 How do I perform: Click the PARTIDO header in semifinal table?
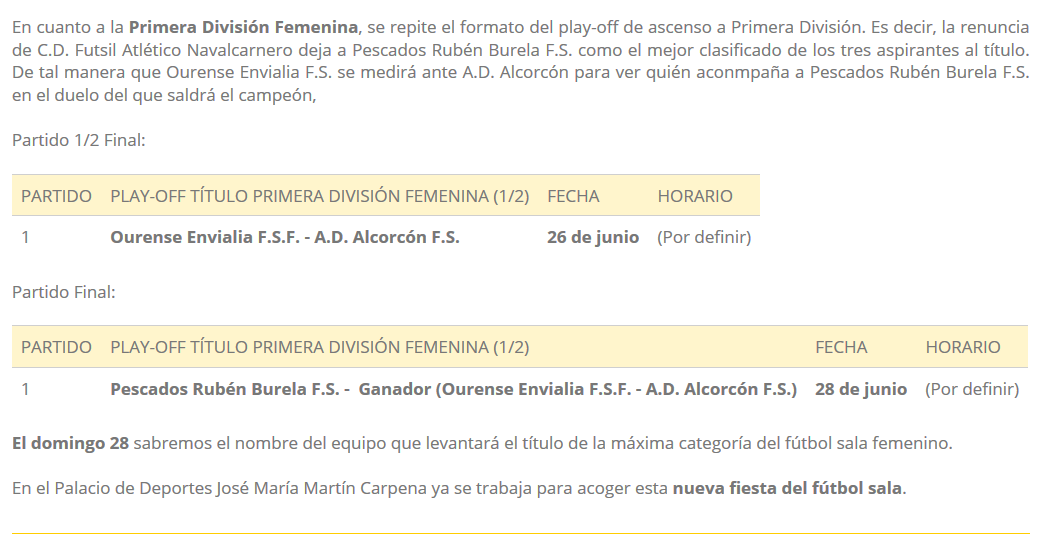[x=56, y=196]
